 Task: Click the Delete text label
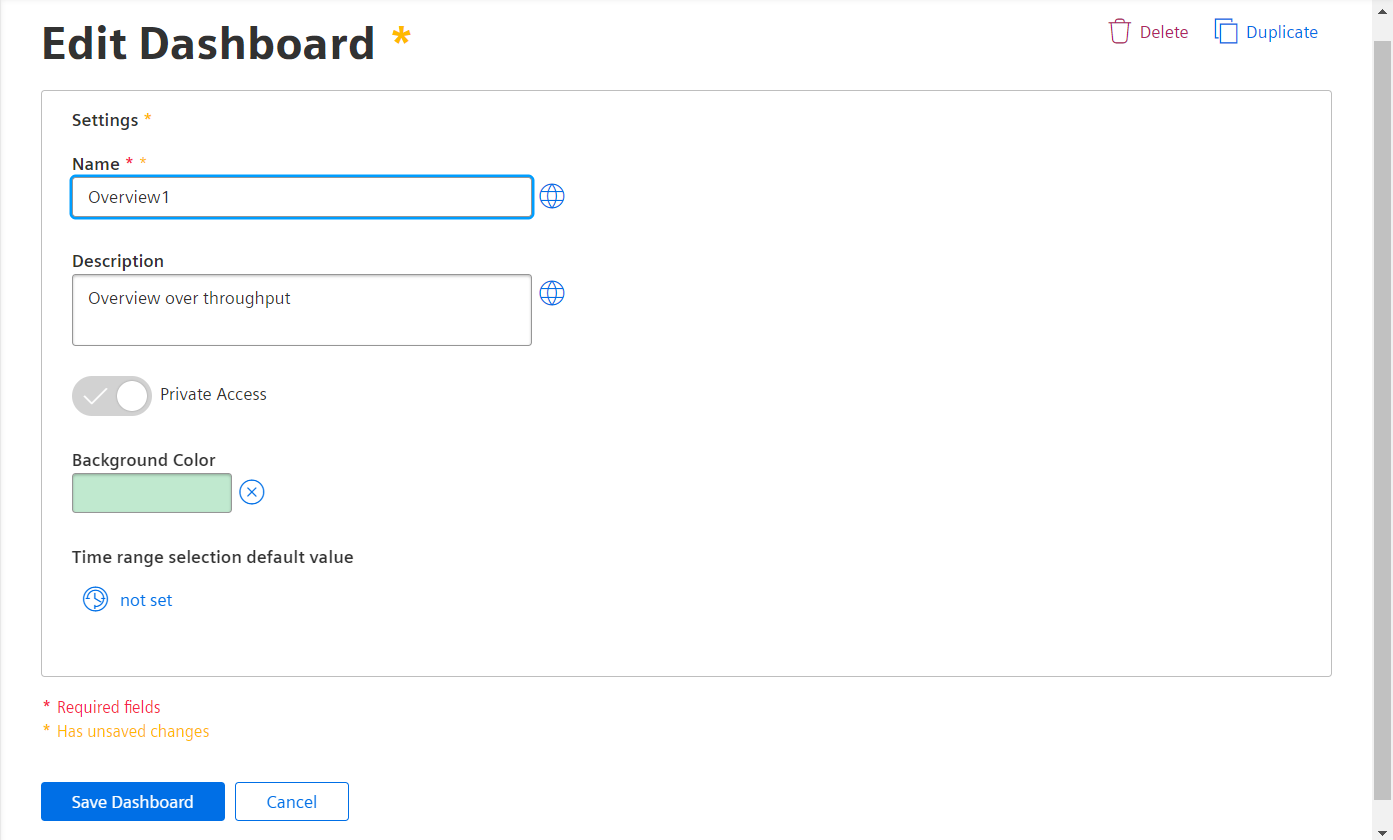(1164, 32)
